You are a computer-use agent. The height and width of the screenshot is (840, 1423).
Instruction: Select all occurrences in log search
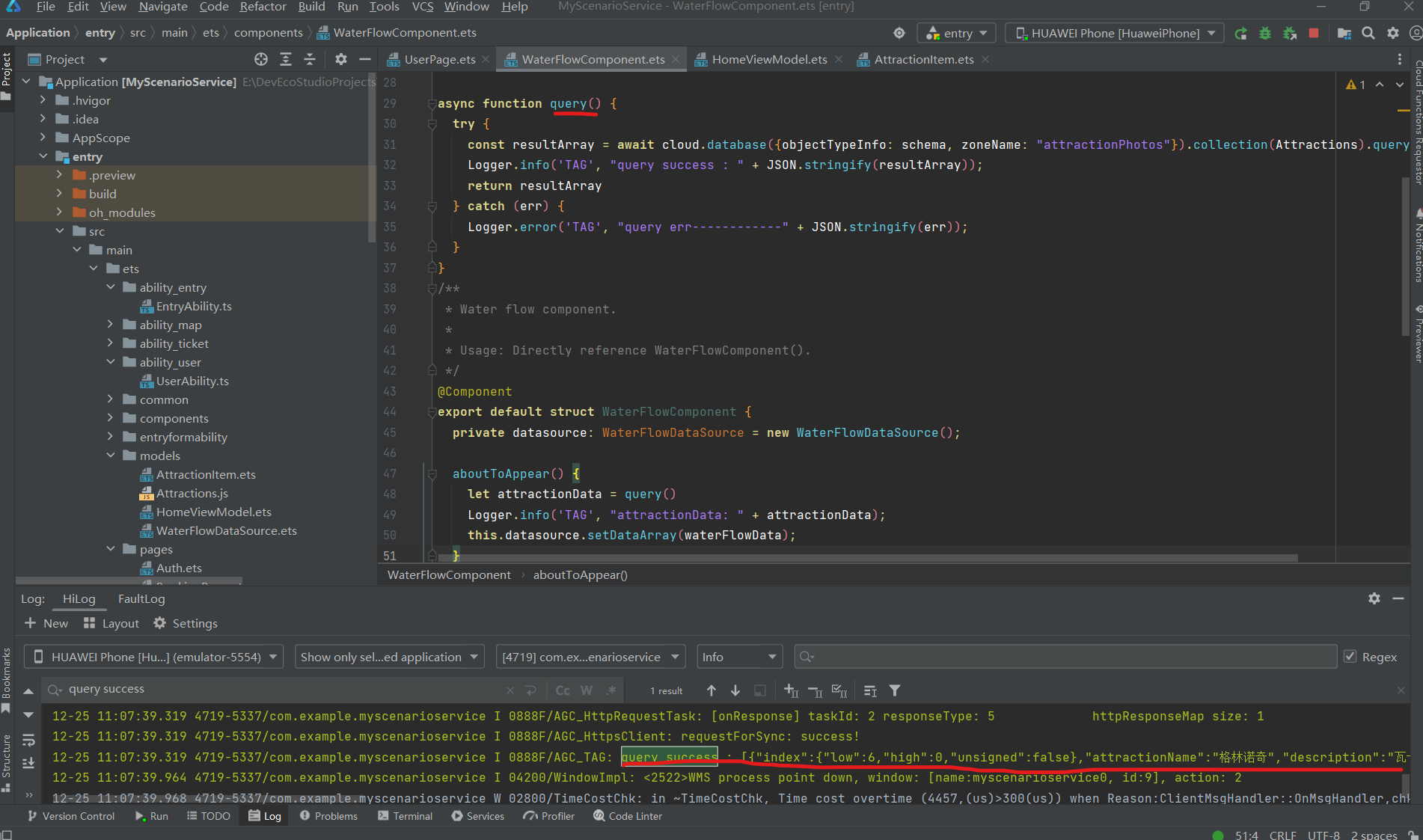[x=840, y=690]
